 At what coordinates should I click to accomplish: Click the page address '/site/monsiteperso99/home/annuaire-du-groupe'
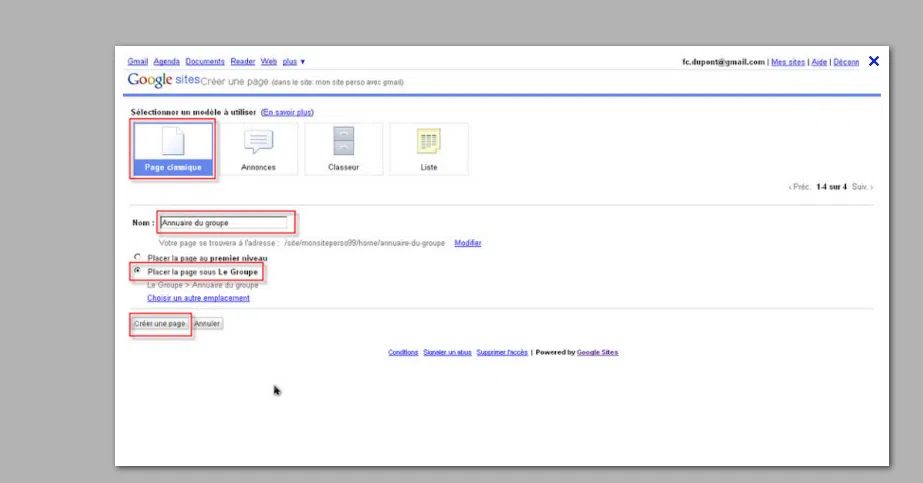pos(364,243)
